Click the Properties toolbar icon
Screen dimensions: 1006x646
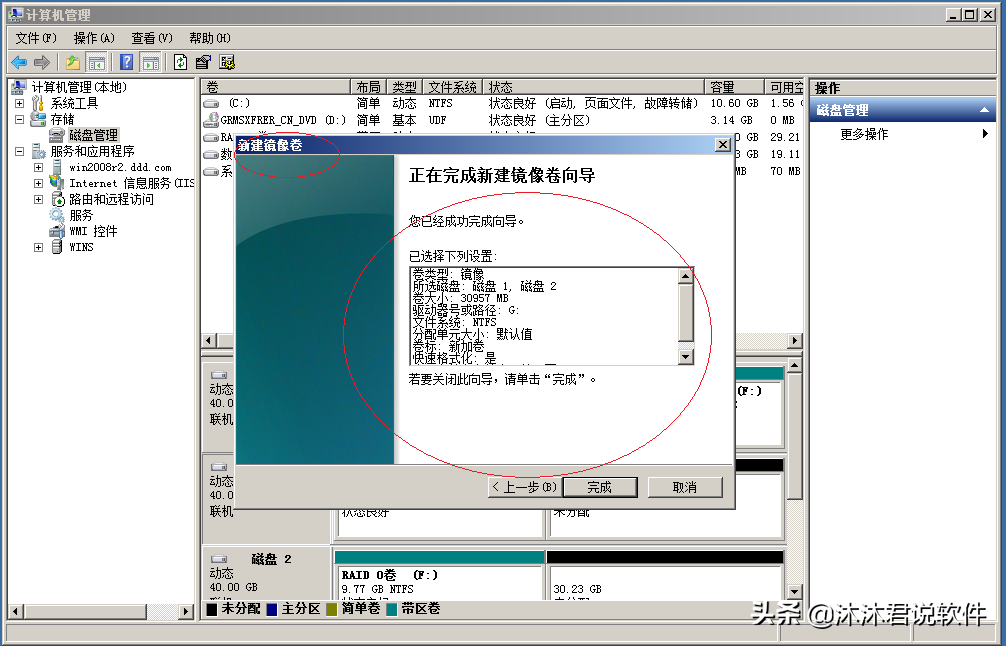pyautogui.click(x=203, y=62)
